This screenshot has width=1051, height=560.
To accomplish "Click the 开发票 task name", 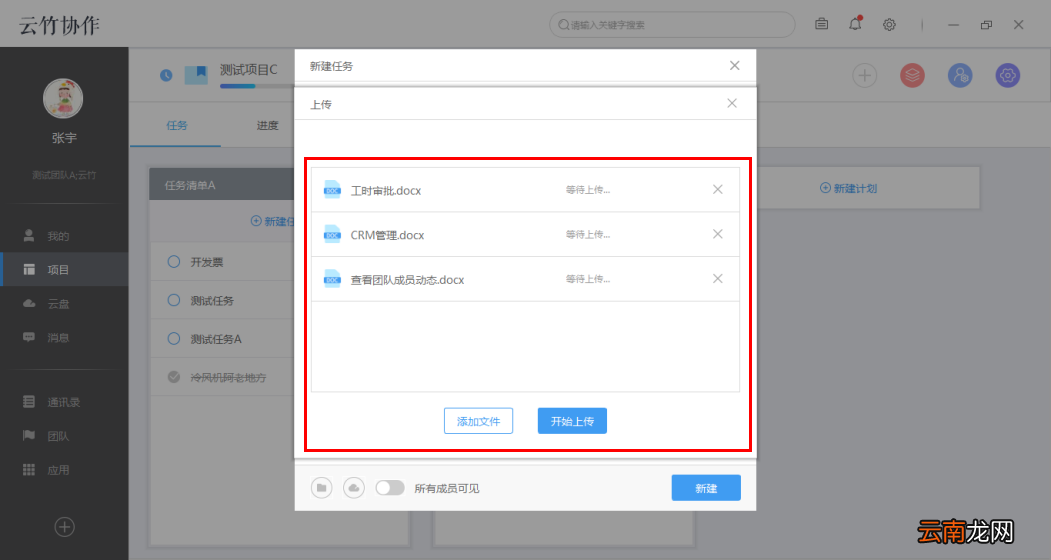I will coord(206,262).
